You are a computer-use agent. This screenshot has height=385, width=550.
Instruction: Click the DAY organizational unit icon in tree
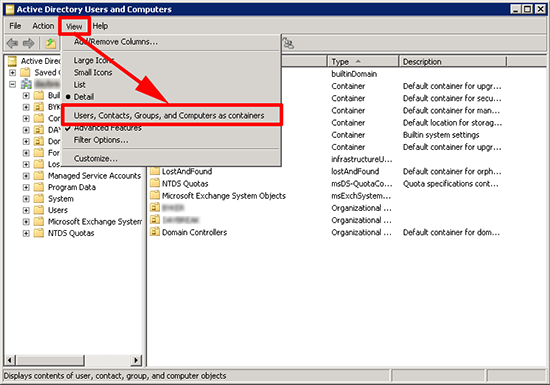tap(39, 130)
